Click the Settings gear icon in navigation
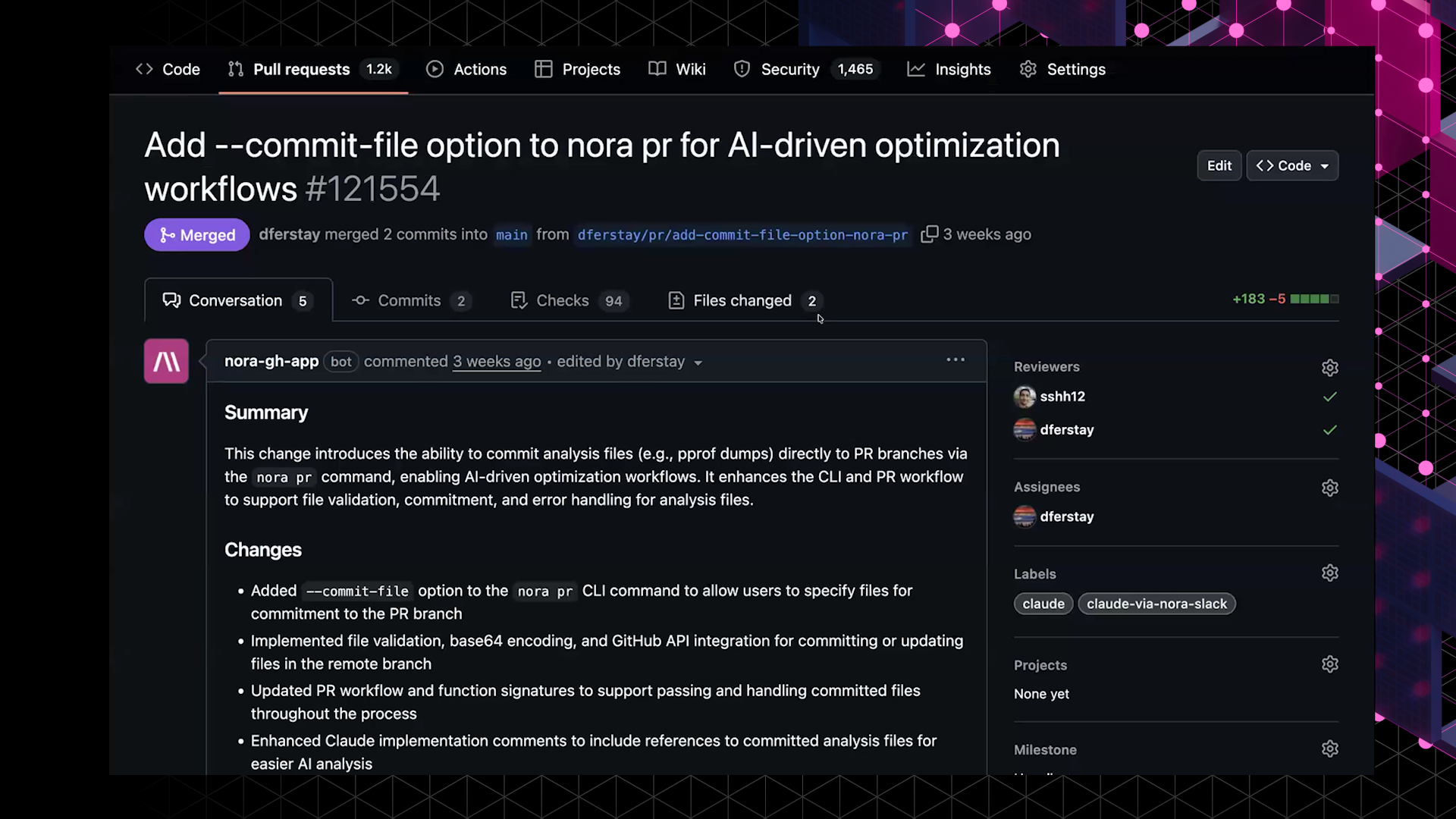The height and width of the screenshot is (819, 1456). pyautogui.click(x=1028, y=69)
